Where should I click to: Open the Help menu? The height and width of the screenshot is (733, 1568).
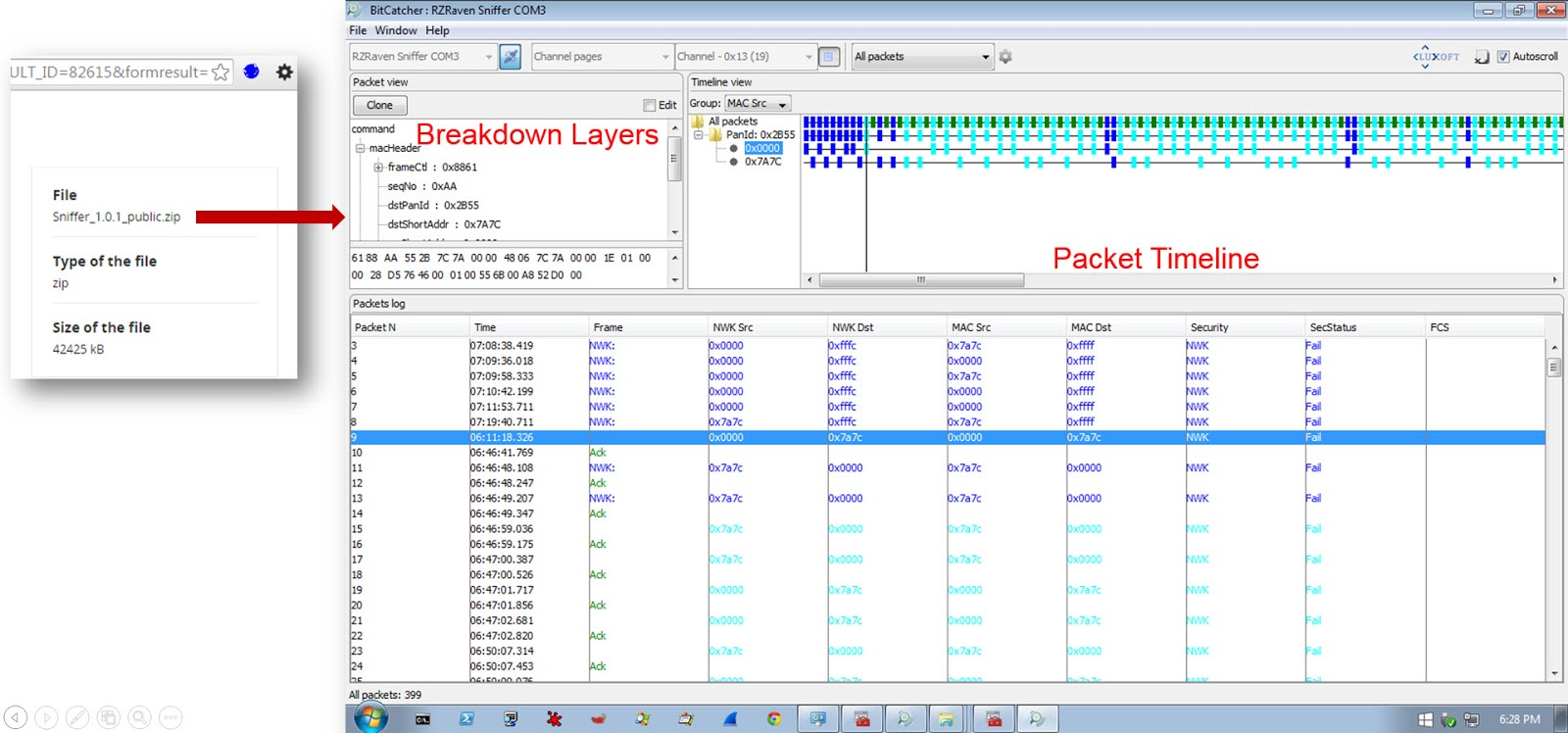tap(437, 30)
